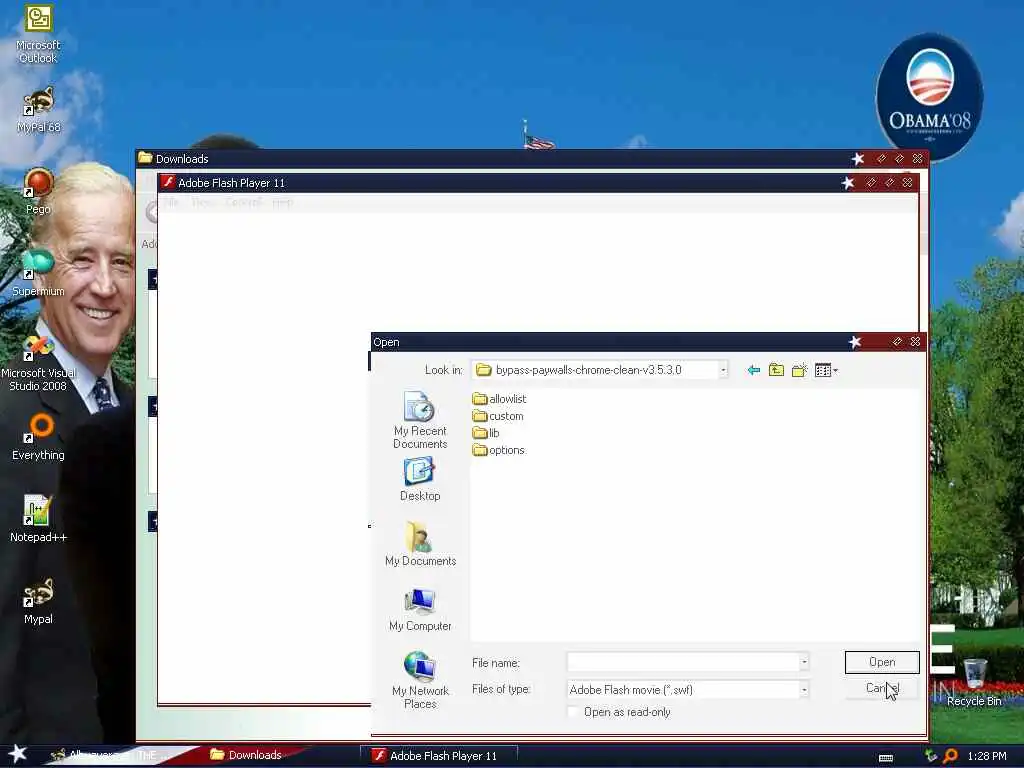
Task: Click the folder icon in Downloads title bar
Action: 145,158
